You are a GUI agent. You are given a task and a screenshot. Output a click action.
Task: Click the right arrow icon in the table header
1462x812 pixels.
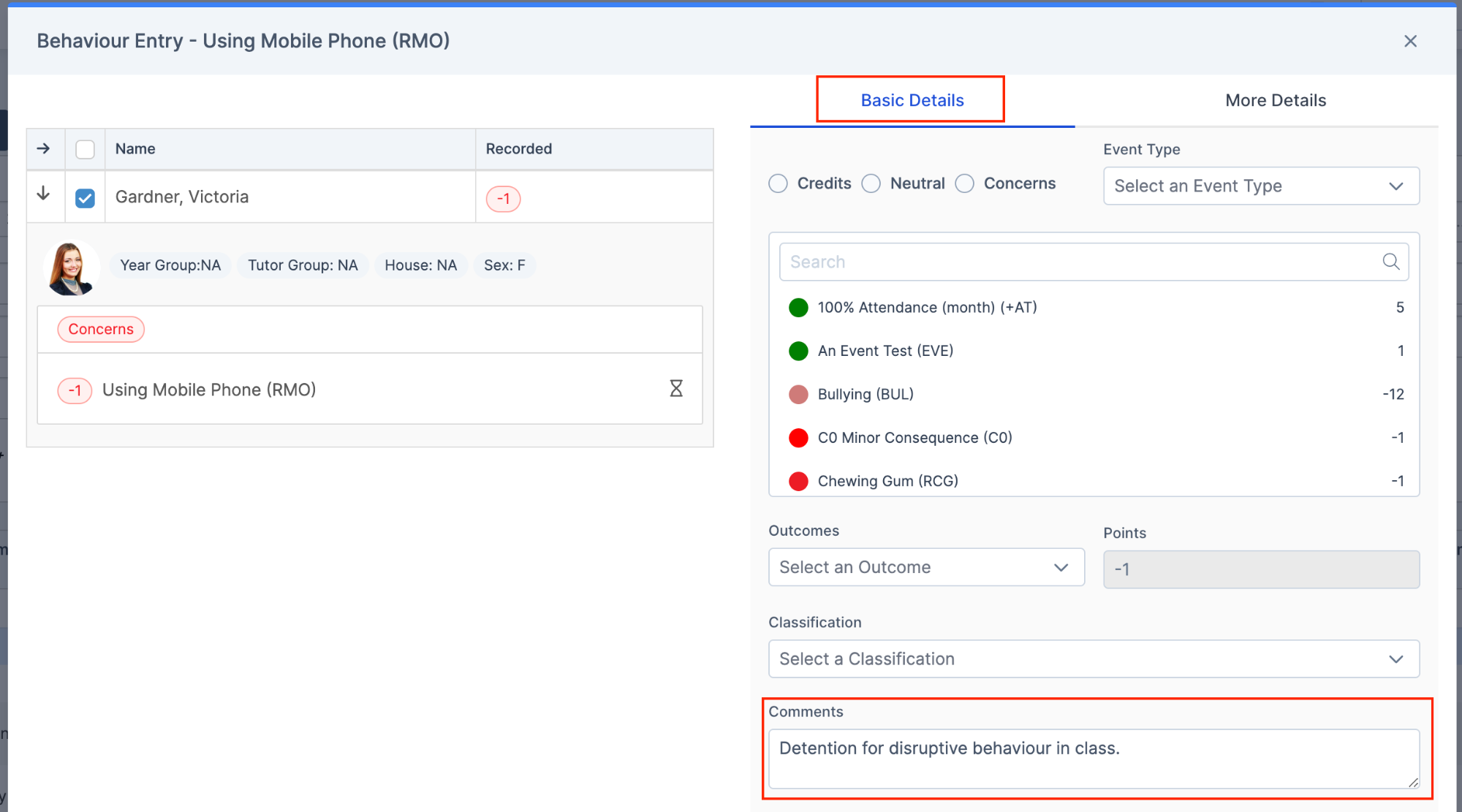(x=45, y=148)
